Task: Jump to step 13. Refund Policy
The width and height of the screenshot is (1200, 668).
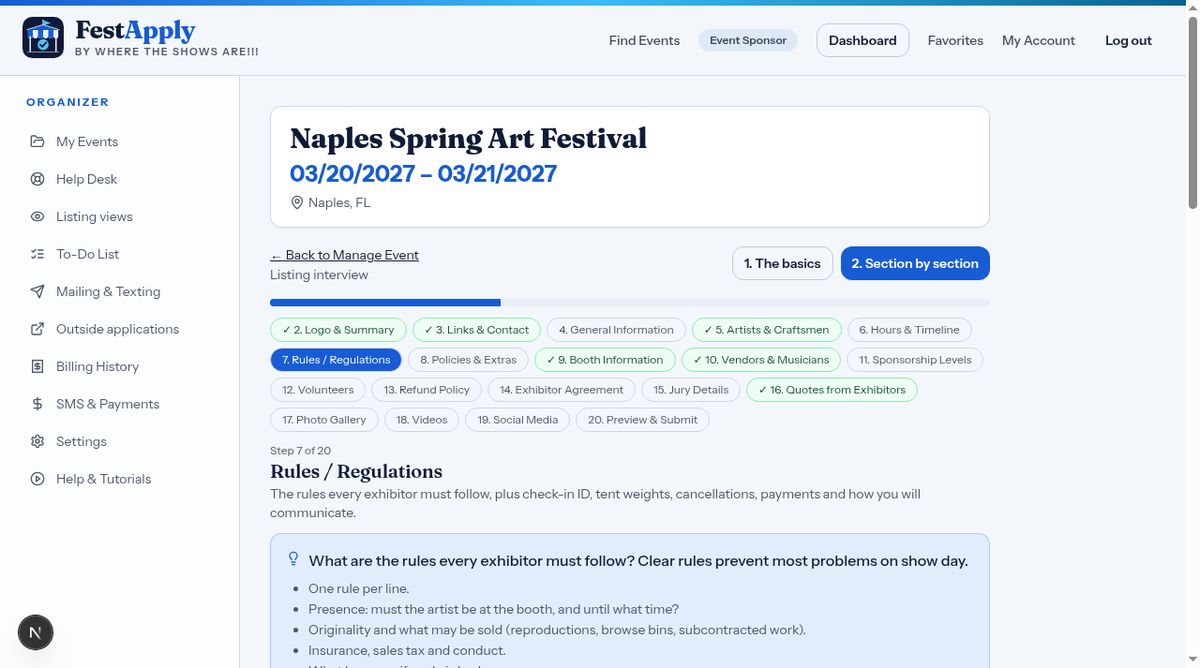Action: pos(426,390)
